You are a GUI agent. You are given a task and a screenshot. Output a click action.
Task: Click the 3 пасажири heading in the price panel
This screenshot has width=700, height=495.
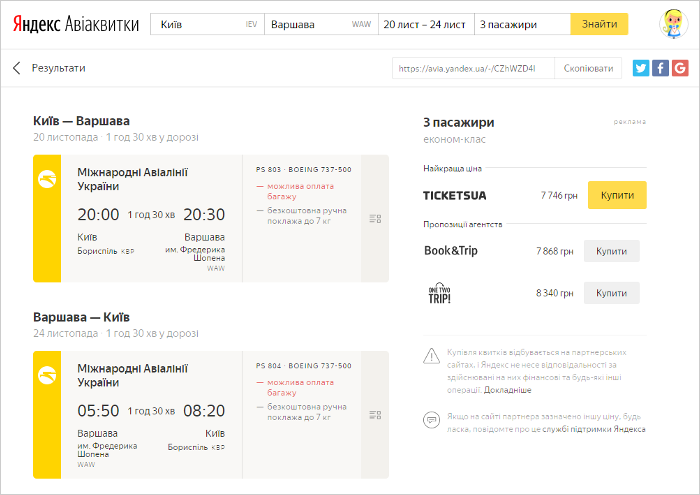point(458,123)
